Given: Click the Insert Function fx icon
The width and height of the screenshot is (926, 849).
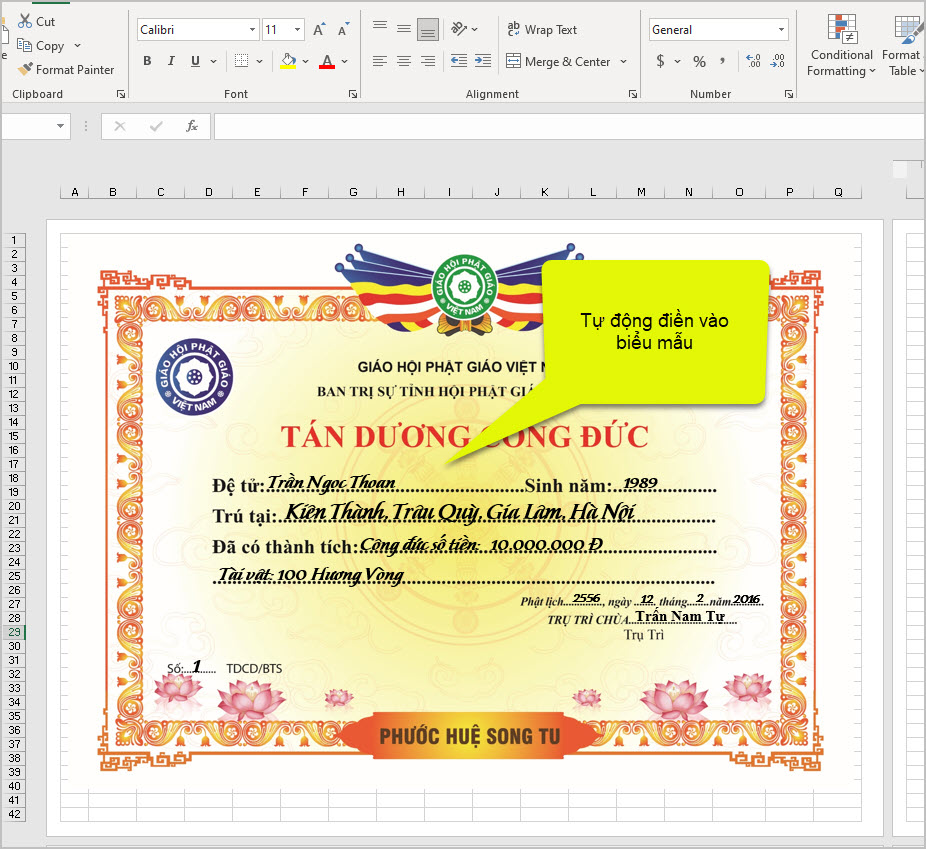Looking at the screenshot, I should tap(192, 126).
